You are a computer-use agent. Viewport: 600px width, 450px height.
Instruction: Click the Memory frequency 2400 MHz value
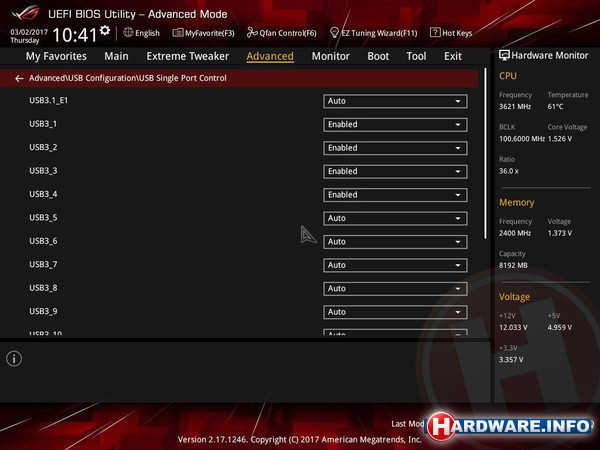click(x=515, y=233)
